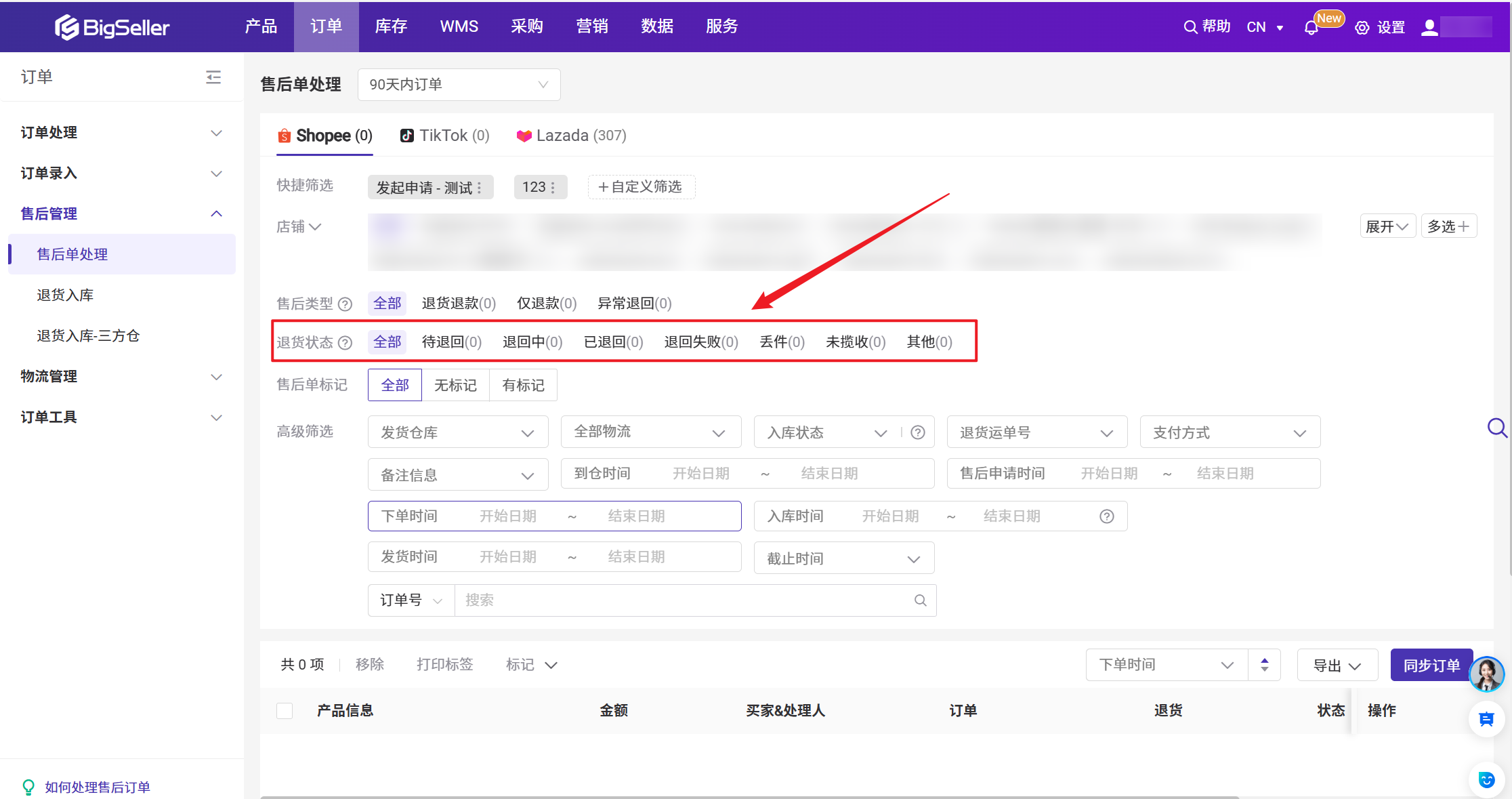Viewport: 1512px width, 799px height.
Task: Open 截止时间 dropdown
Action: [844, 558]
